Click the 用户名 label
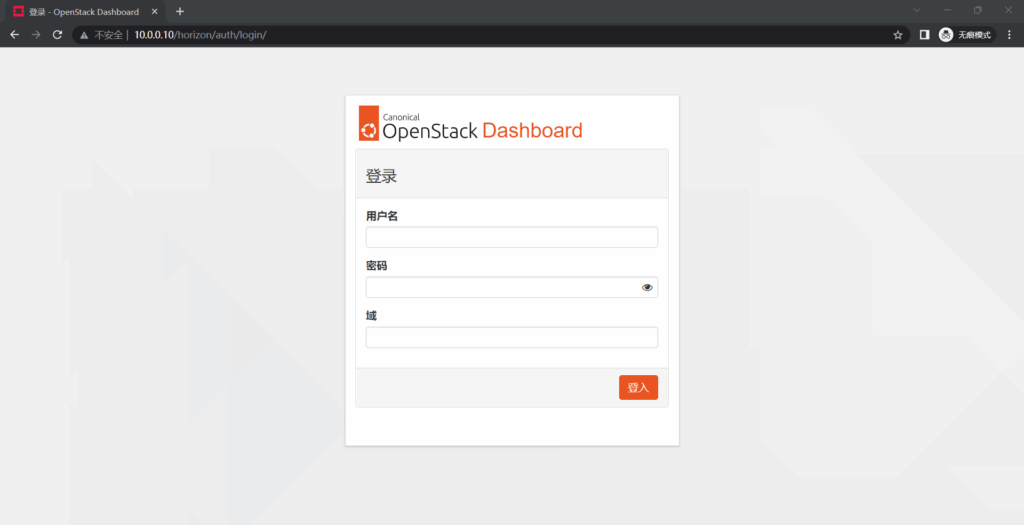The image size is (1024, 525). click(382, 216)
